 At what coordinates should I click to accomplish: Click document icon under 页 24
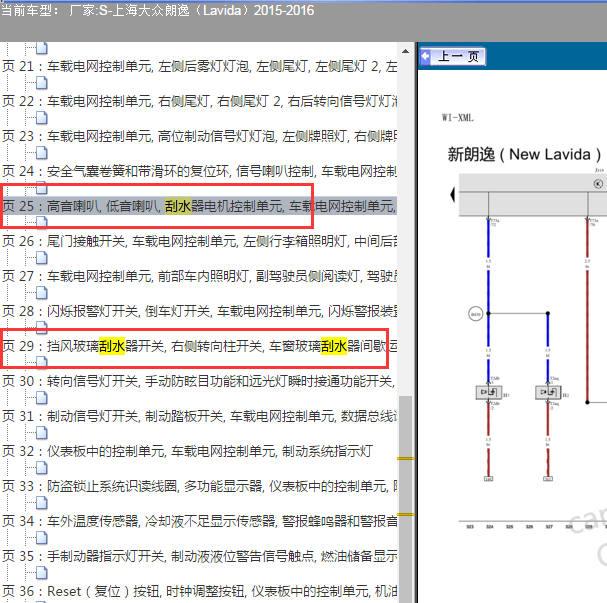coord(41,188)
